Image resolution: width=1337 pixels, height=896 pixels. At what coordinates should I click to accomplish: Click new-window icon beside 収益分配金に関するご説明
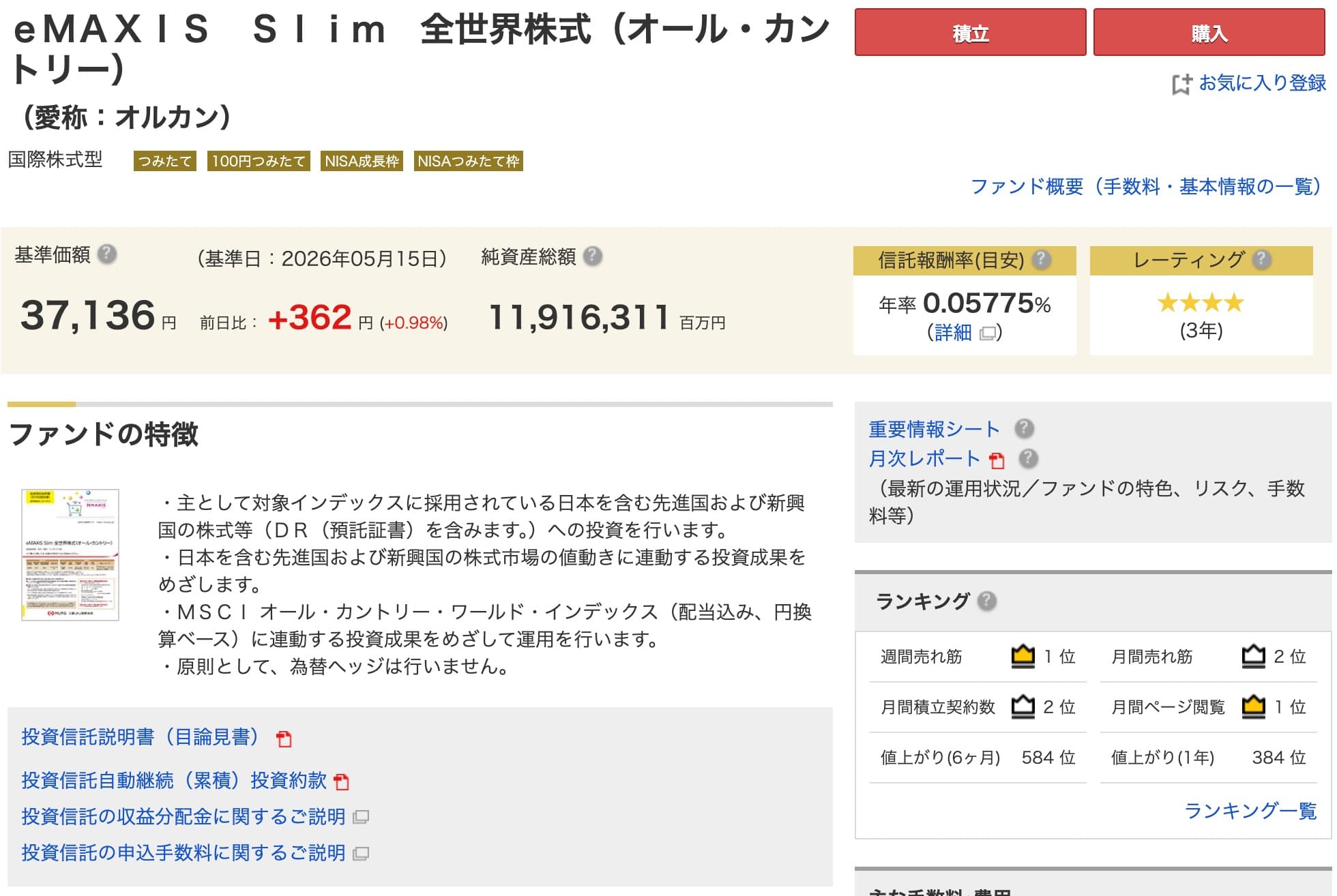pyautogui.click(x=361, y=817)
